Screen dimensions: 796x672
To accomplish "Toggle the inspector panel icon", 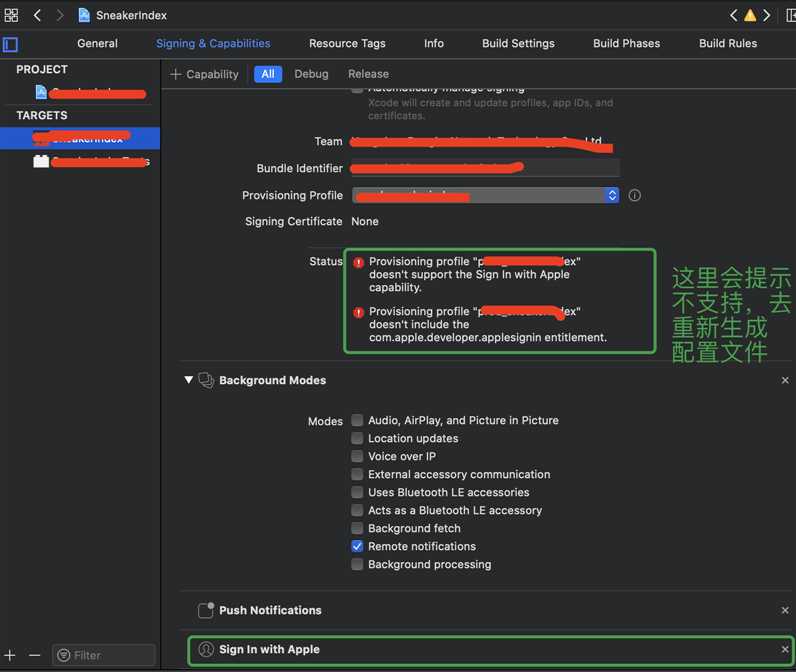I will (791, 16).
